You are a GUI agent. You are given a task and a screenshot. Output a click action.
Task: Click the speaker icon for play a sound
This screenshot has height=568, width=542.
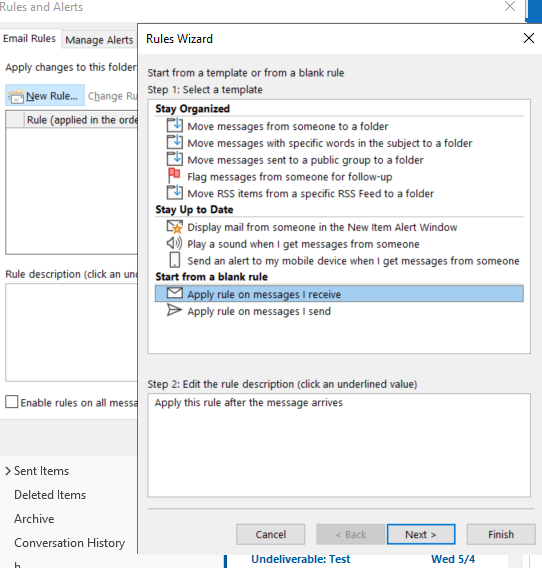point(174,243)
